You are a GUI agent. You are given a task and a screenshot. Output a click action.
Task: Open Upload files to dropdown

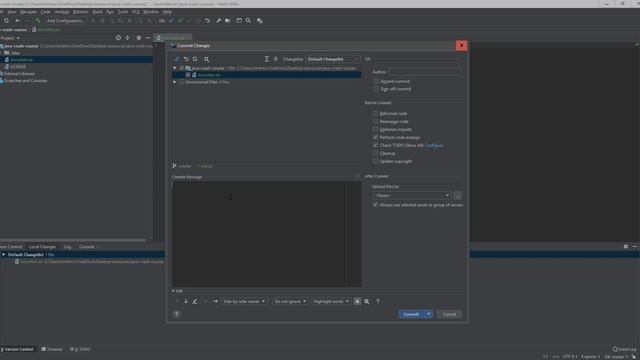[x=411, y=196]
